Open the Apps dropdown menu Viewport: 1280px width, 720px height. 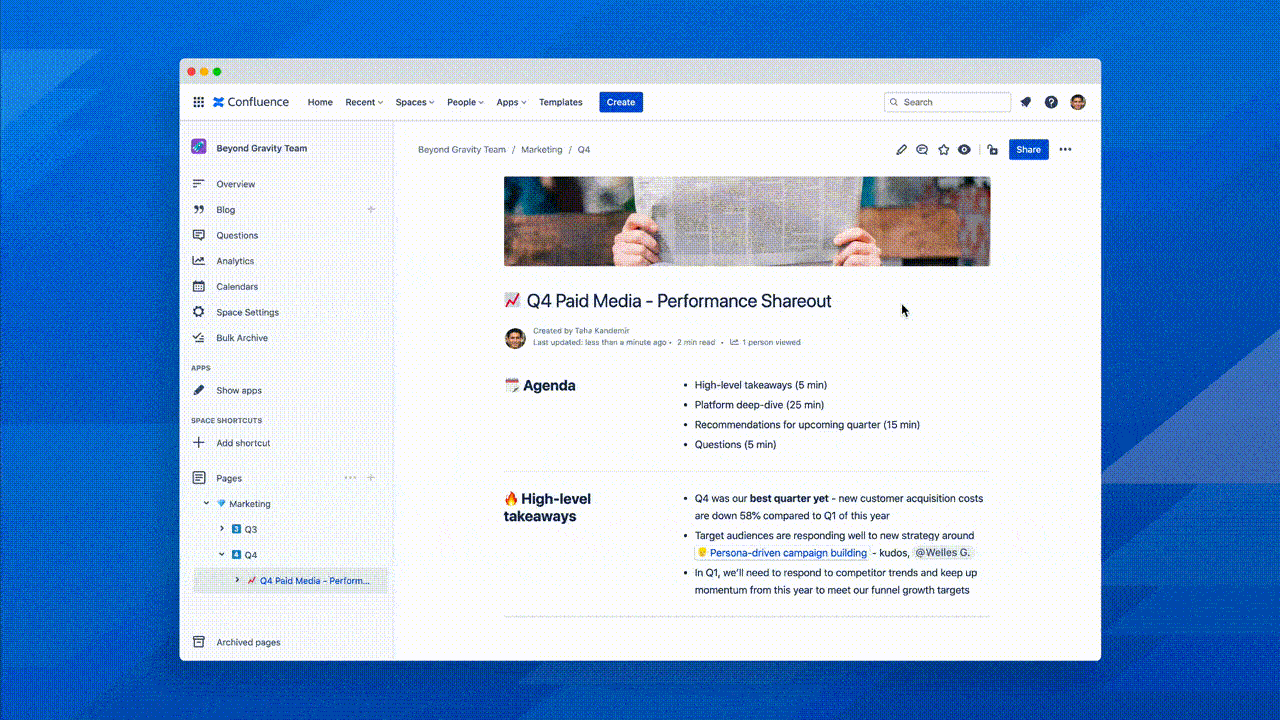click(511, 102)
